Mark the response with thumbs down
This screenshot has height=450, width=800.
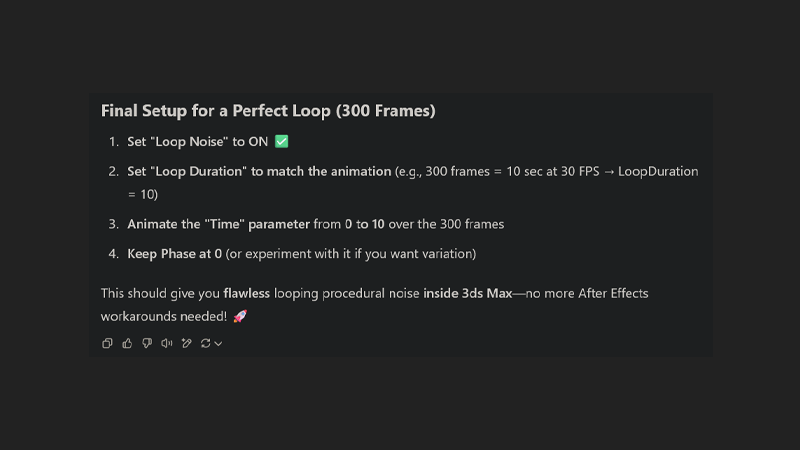point(147,343)
